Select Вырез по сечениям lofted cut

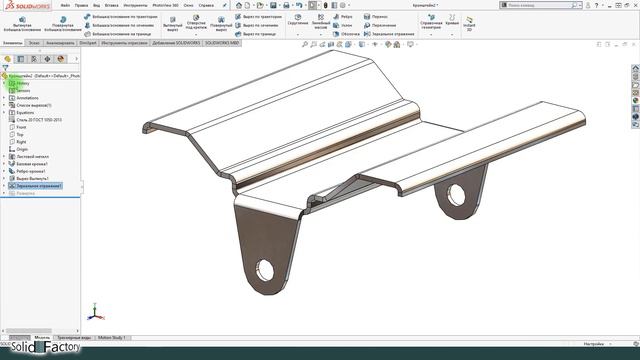(x=257, y=25)
